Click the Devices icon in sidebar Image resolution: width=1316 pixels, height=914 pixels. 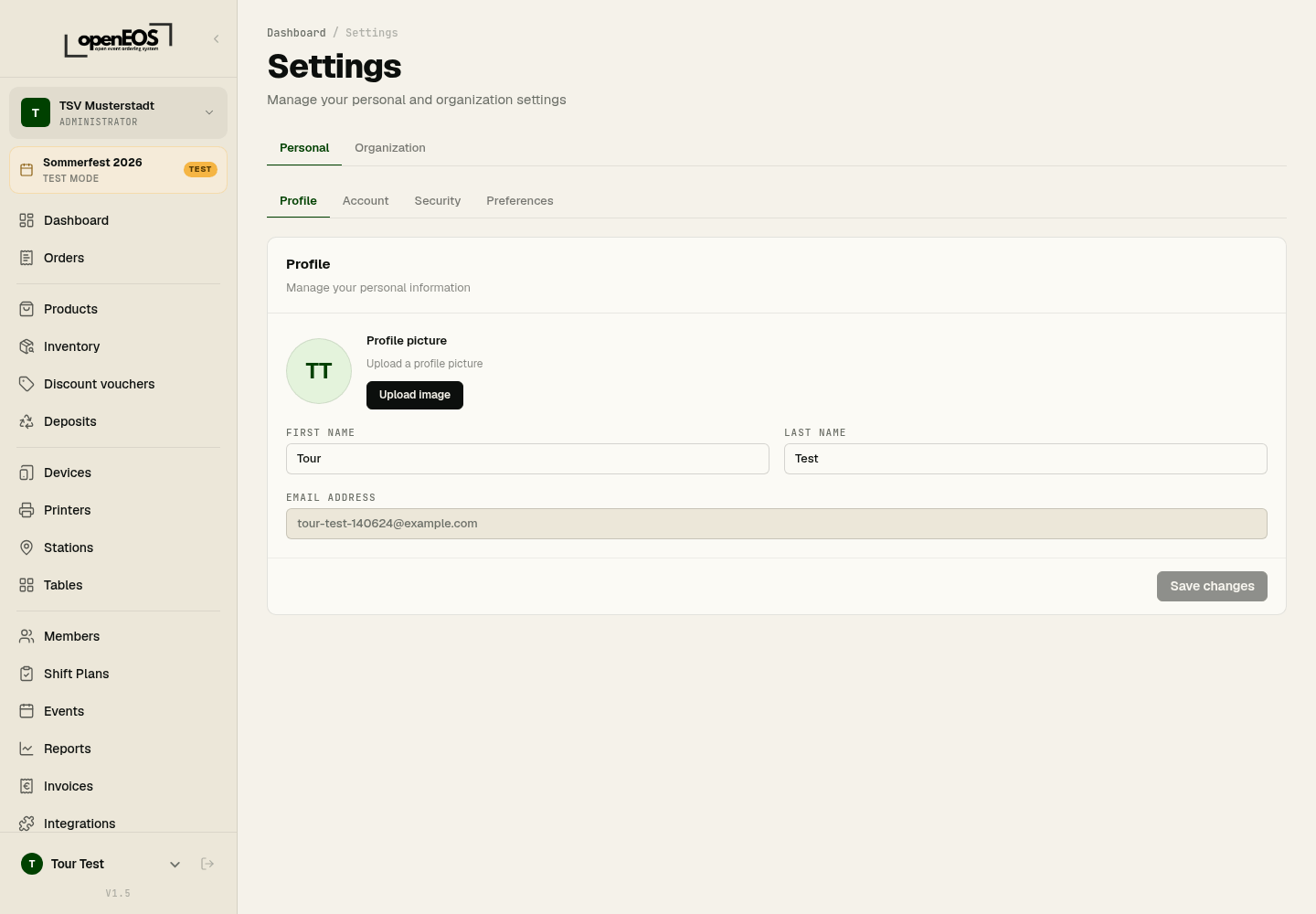27,473
